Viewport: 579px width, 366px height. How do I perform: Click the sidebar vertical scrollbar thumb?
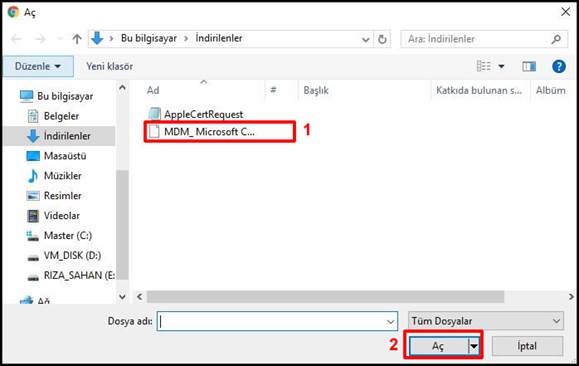pyautogui.click(x=122, y=225)
